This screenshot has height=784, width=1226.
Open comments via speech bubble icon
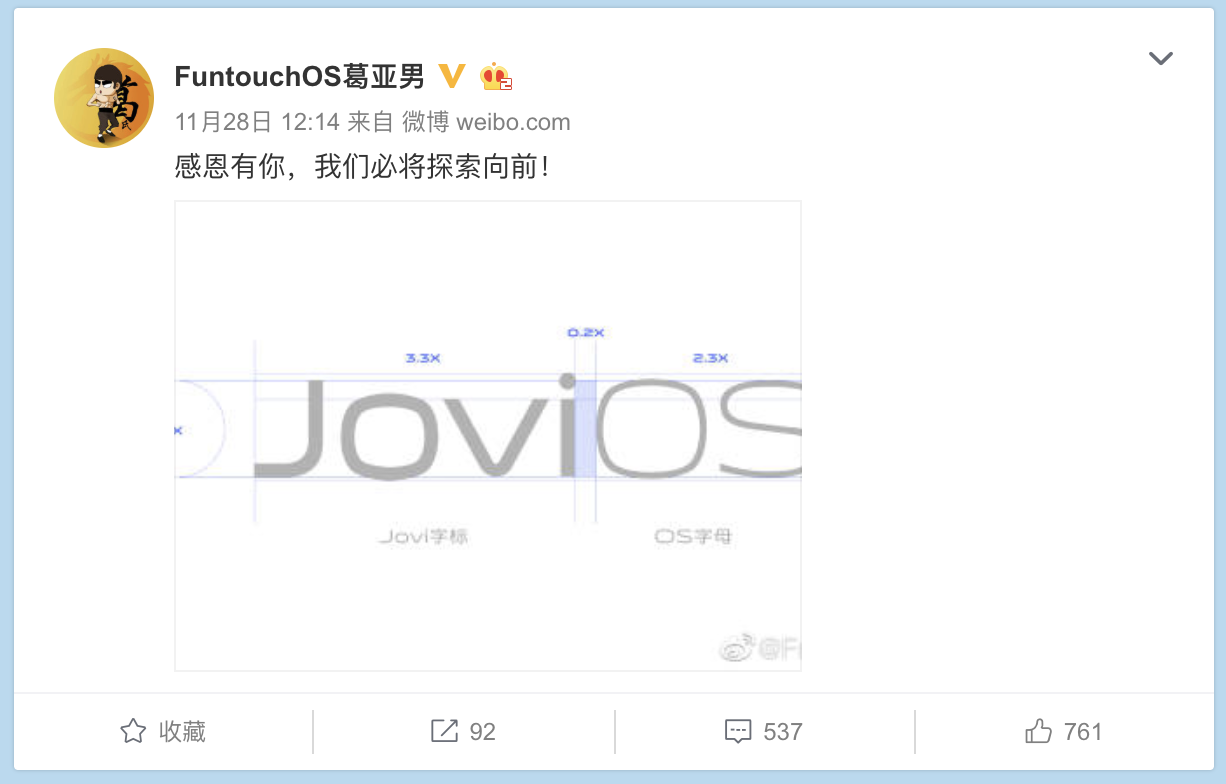[x=738, y=732]
